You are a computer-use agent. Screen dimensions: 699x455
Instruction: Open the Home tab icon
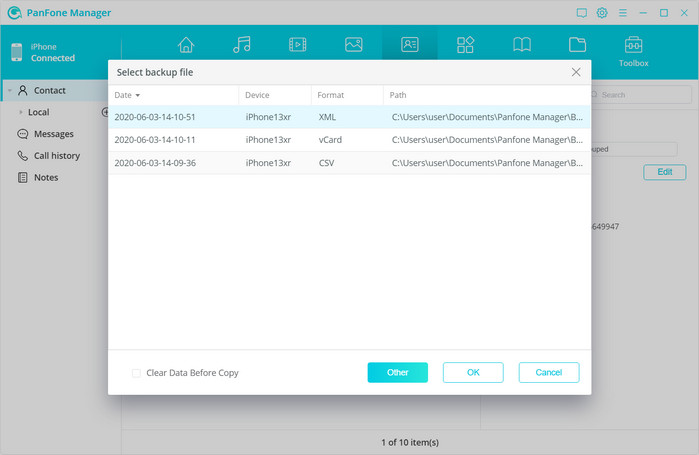click(185, 45)
